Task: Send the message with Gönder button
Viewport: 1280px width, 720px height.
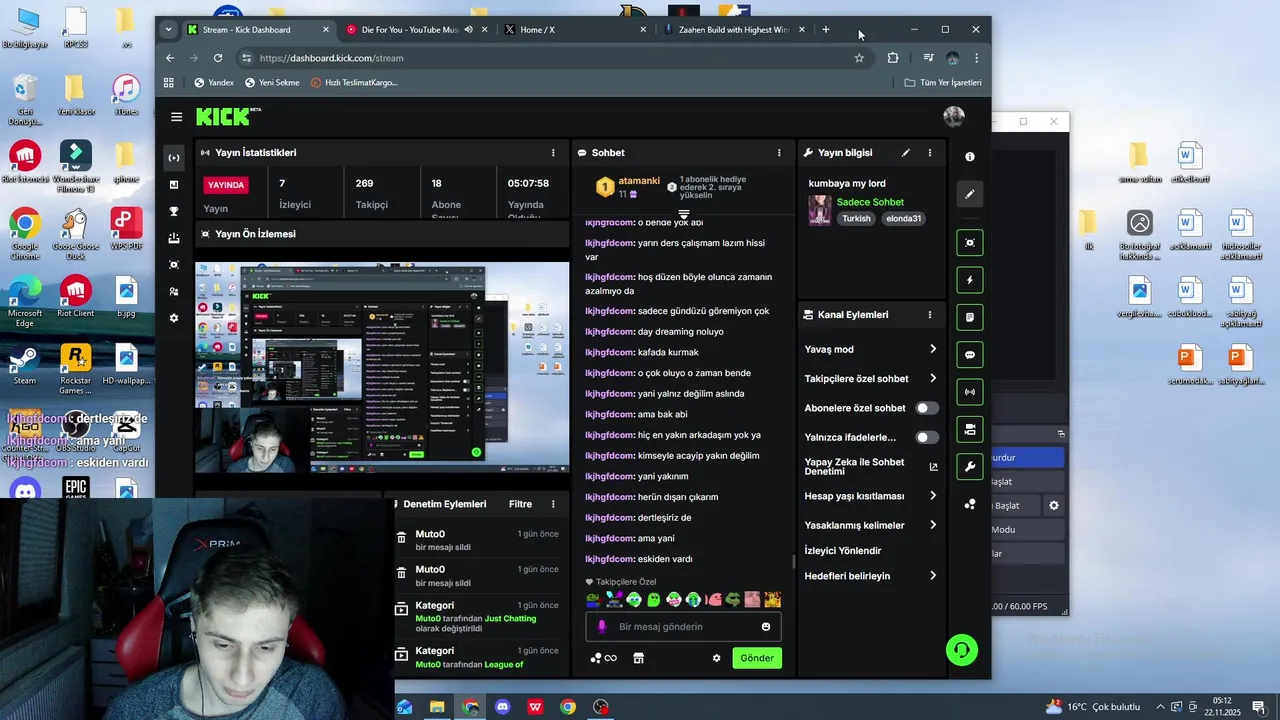Action: (x=757, y=658)
